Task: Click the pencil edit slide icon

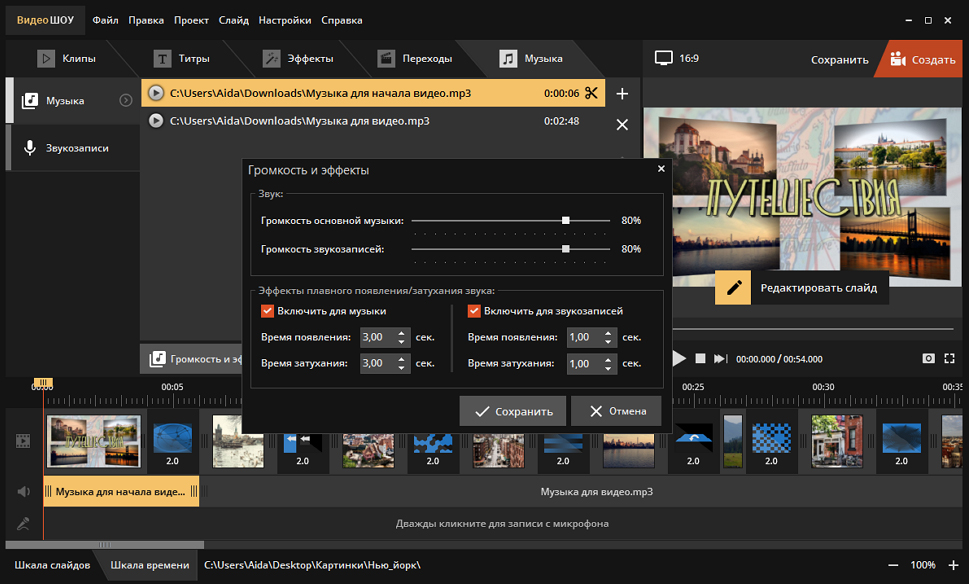Action: 733,288
